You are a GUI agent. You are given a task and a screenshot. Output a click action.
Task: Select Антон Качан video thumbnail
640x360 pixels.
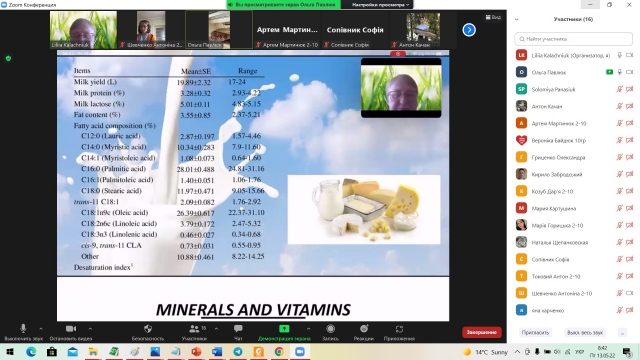(x=423, y=30)
